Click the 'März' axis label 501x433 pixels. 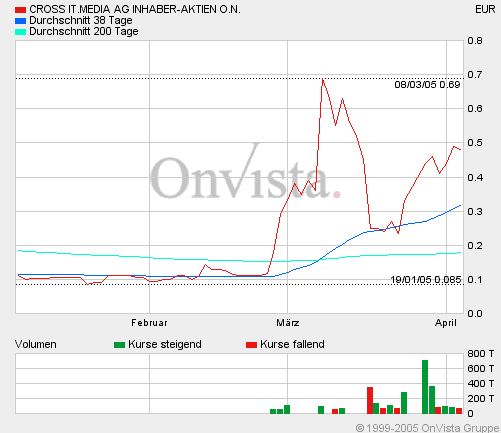(x=288, y=323)
